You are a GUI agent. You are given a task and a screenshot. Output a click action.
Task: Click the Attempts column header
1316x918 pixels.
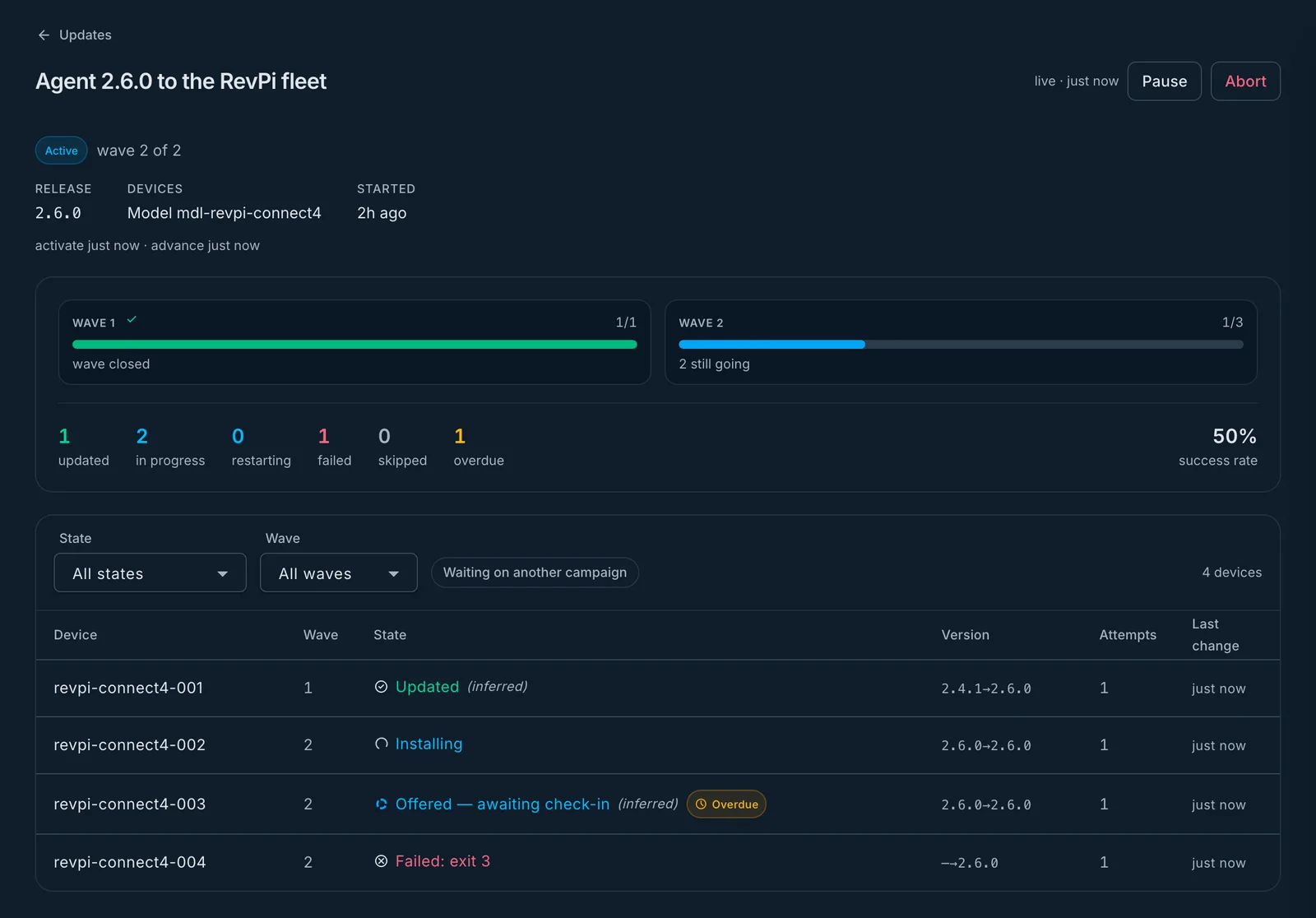[1128, 635]
